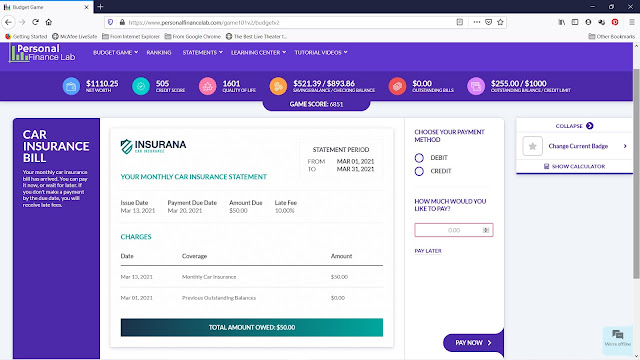Open Getting Started bookmark
Screen dimensions: 640x360
coord(26,36)
